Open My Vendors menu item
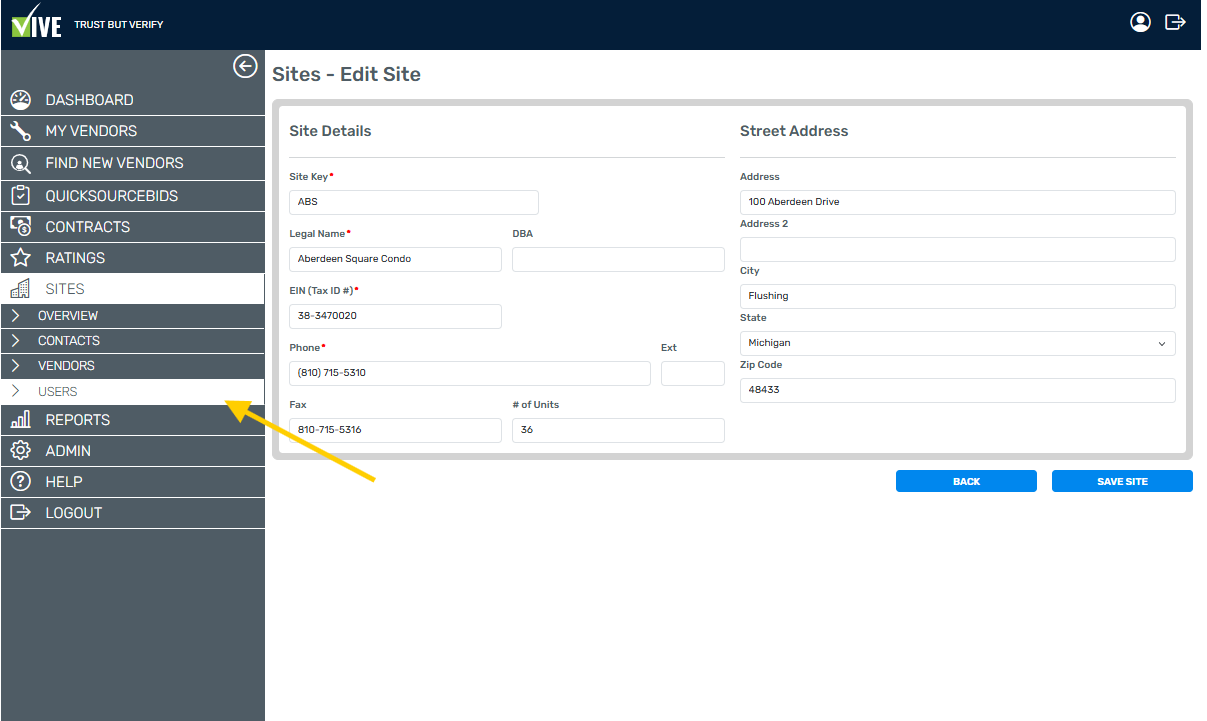 [x=132, y=131]
